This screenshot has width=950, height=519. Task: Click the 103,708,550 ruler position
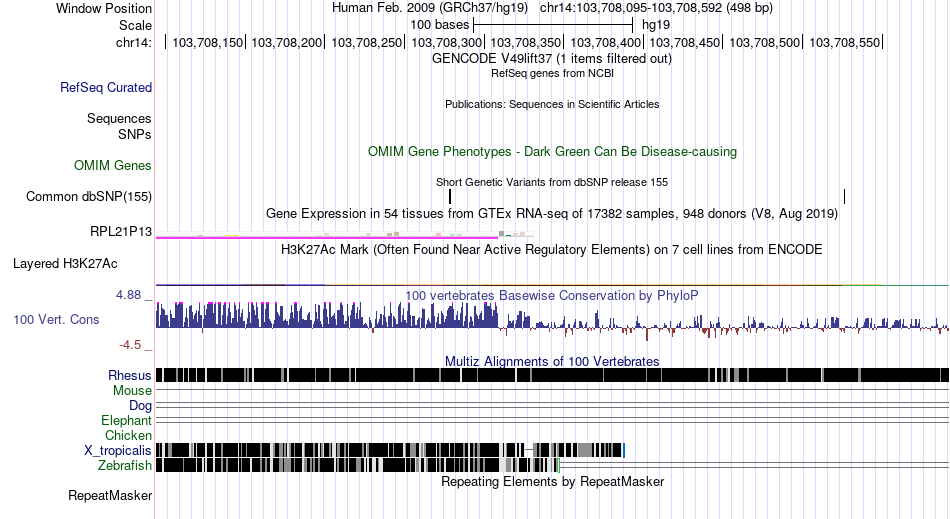click(845, 42)
